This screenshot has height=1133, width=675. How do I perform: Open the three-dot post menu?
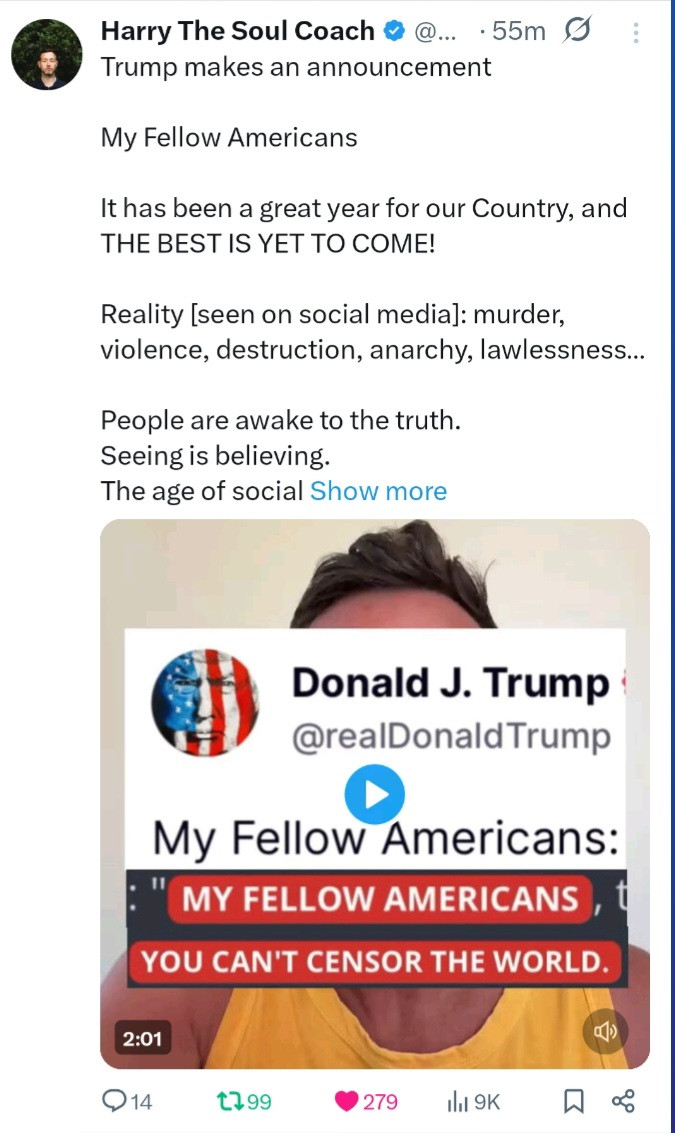pos(635,33)
